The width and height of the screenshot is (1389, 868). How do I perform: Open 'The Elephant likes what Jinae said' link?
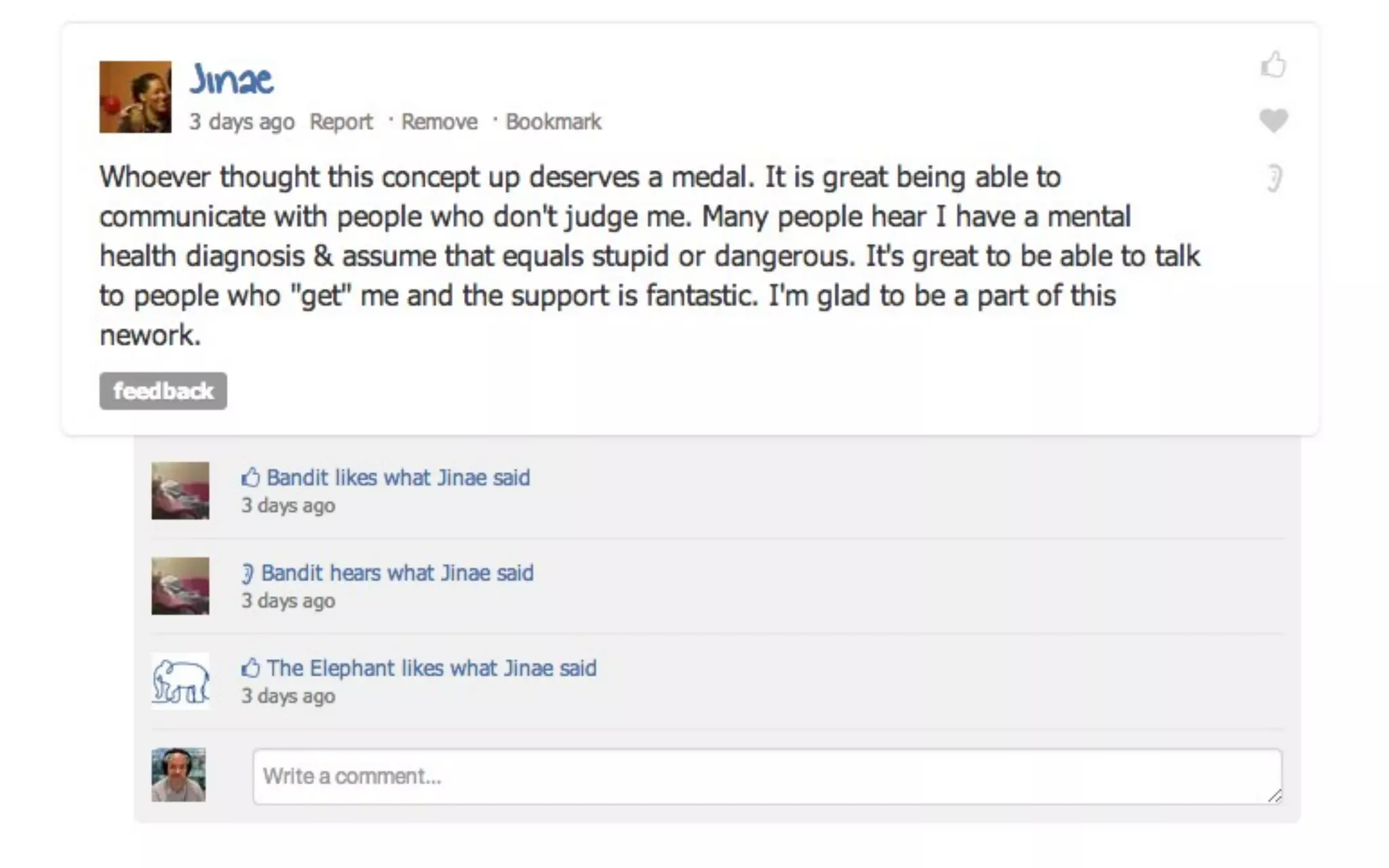(431, 668)
